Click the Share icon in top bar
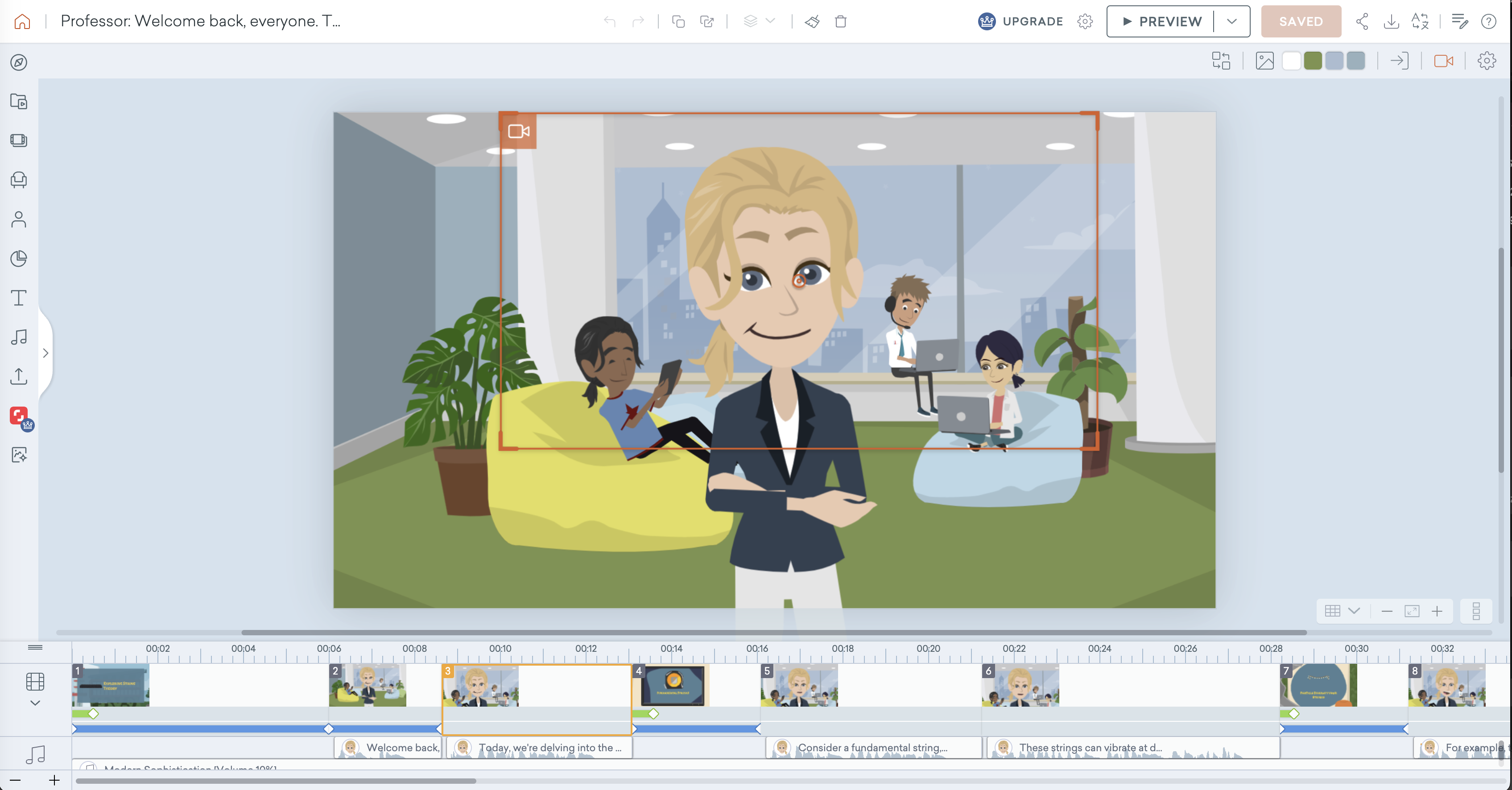This screenshot has width=1512, height=790. (1362, 22)
